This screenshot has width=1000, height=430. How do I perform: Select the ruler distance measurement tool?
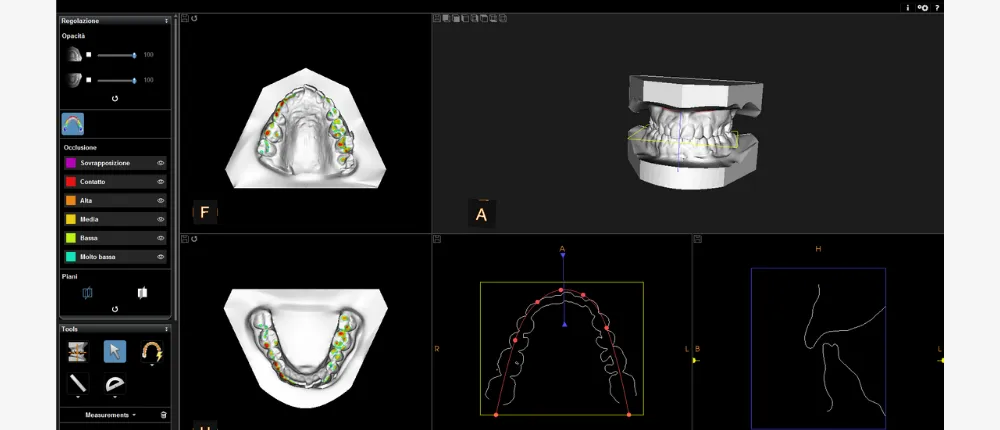[x=77, y=384]
